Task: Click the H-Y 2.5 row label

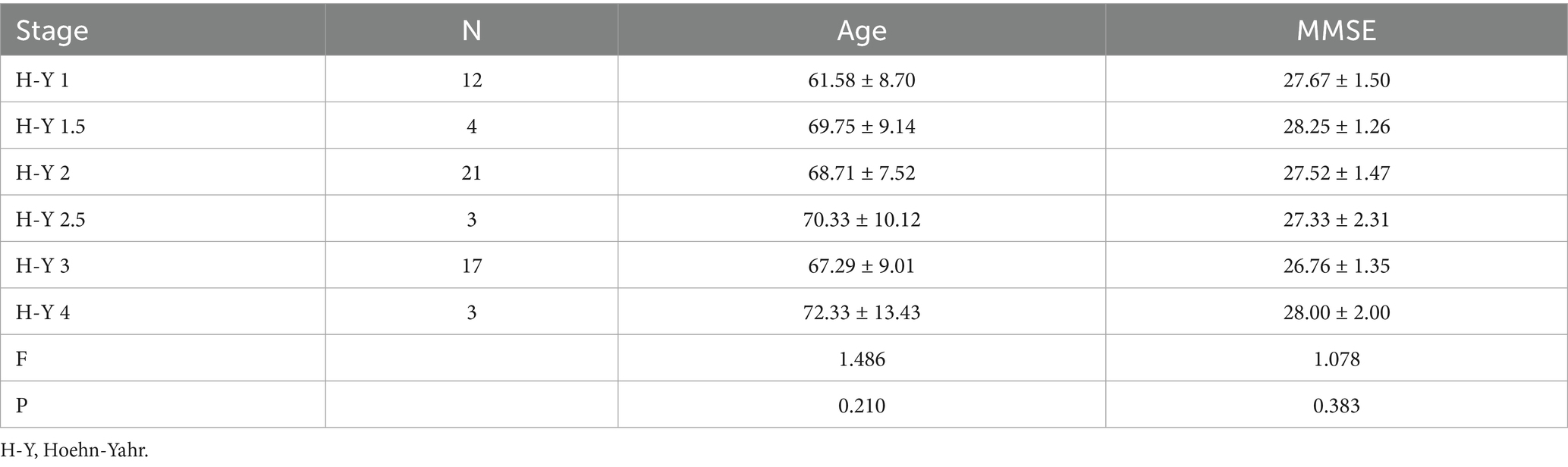Action: pos(50,219)
